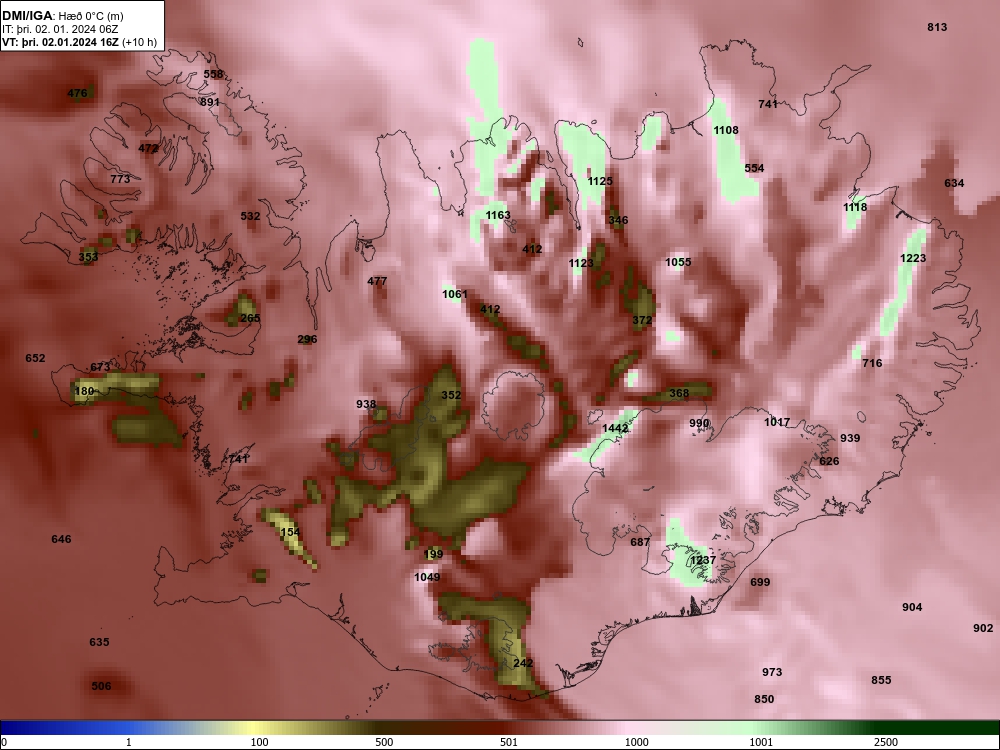Select the 938 map label
This screenshot has height=750, width=1000.
(366, 404)
